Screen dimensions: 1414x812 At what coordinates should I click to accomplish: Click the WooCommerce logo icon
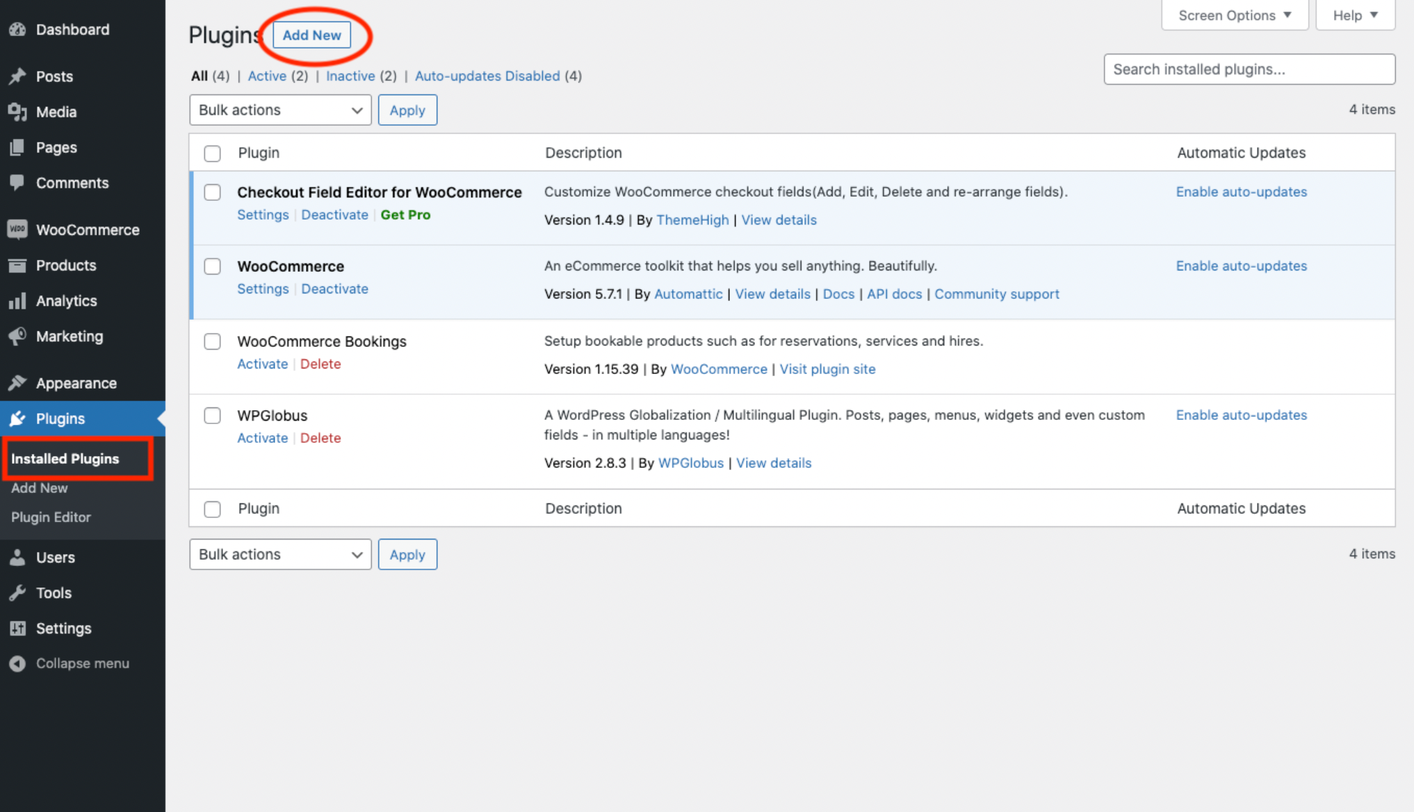coord(17,229)
